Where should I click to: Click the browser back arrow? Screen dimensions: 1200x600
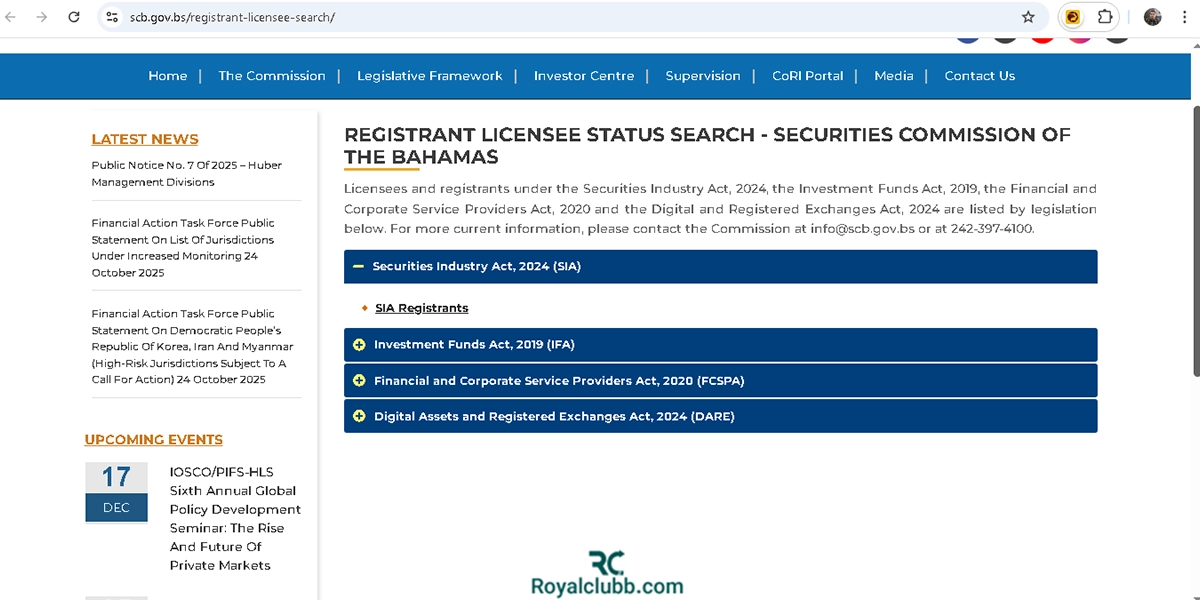point(12,17)
